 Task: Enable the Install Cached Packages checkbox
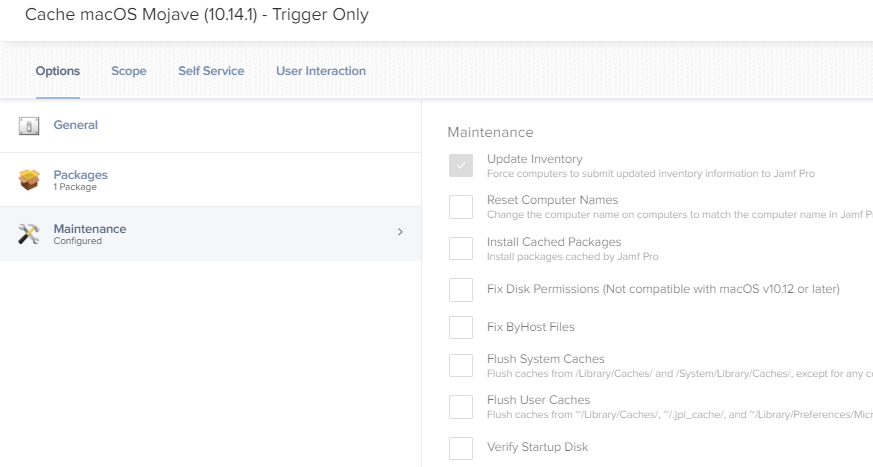point(461,248)
